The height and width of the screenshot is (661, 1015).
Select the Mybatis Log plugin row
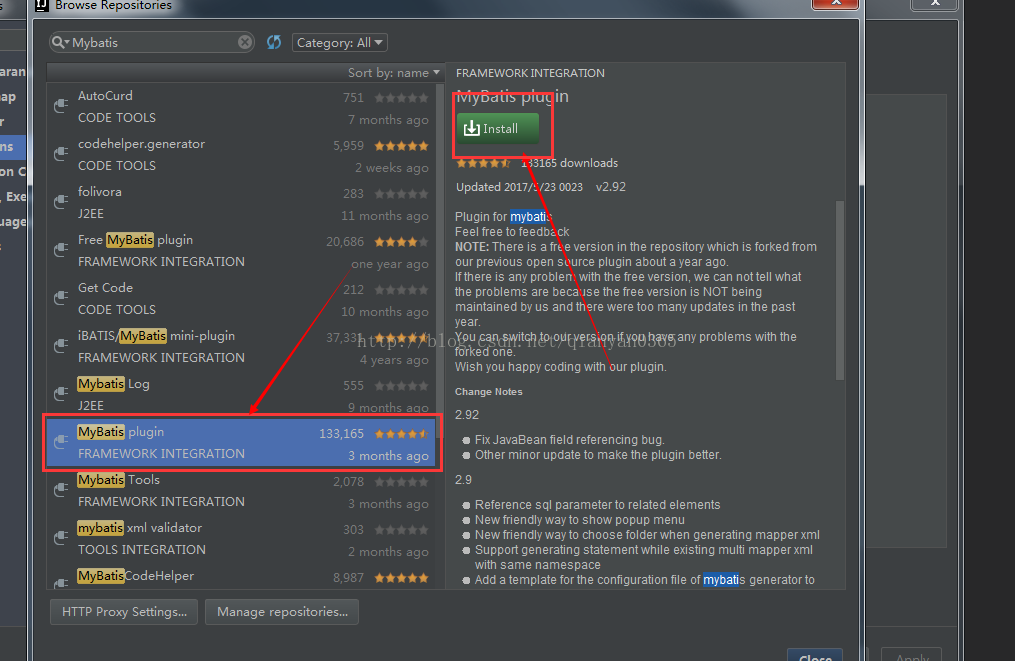click(x=242, y=394)
